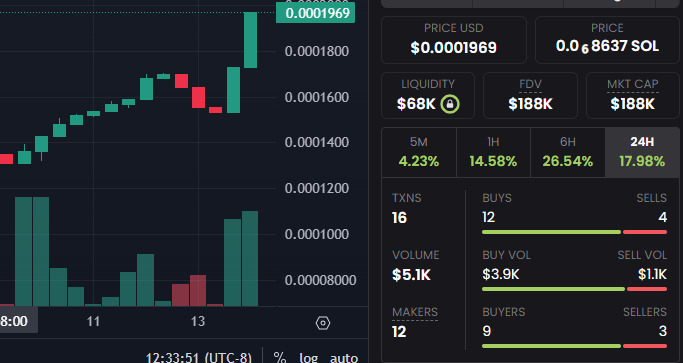Click the liquidity lock icon
This screenshot has width=683, height=363.
pyautogui.click(x=450, y=104)
